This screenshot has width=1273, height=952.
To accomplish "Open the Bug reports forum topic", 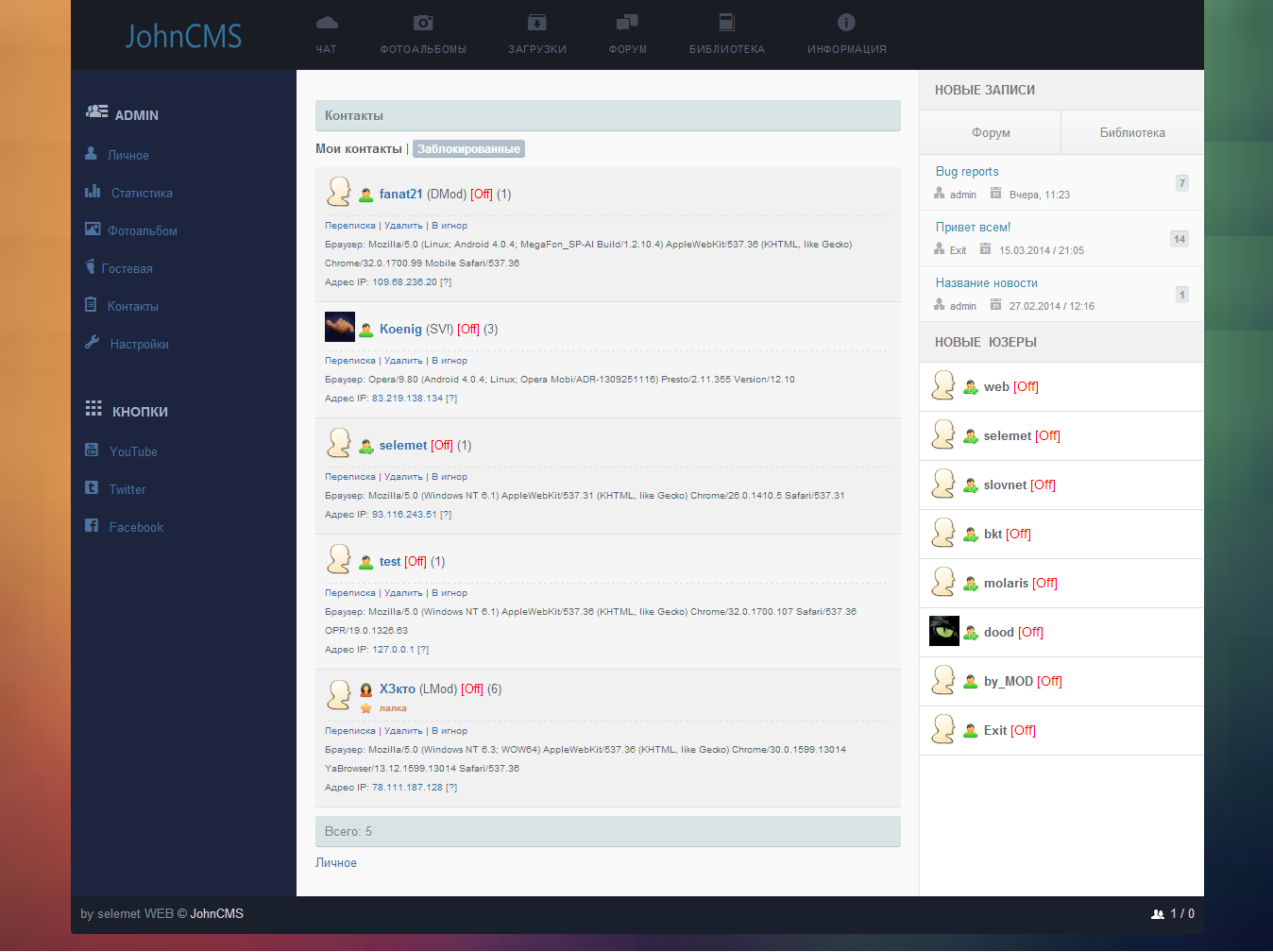I will tap(967, 172).
